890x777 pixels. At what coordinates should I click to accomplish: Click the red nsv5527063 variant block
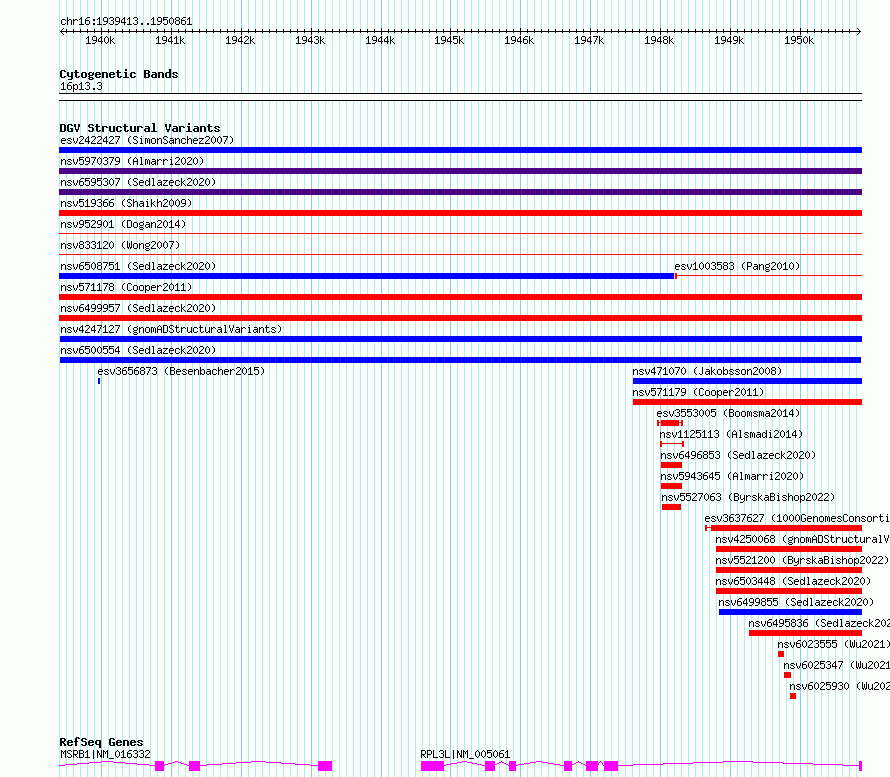click(x=671, y=507)
